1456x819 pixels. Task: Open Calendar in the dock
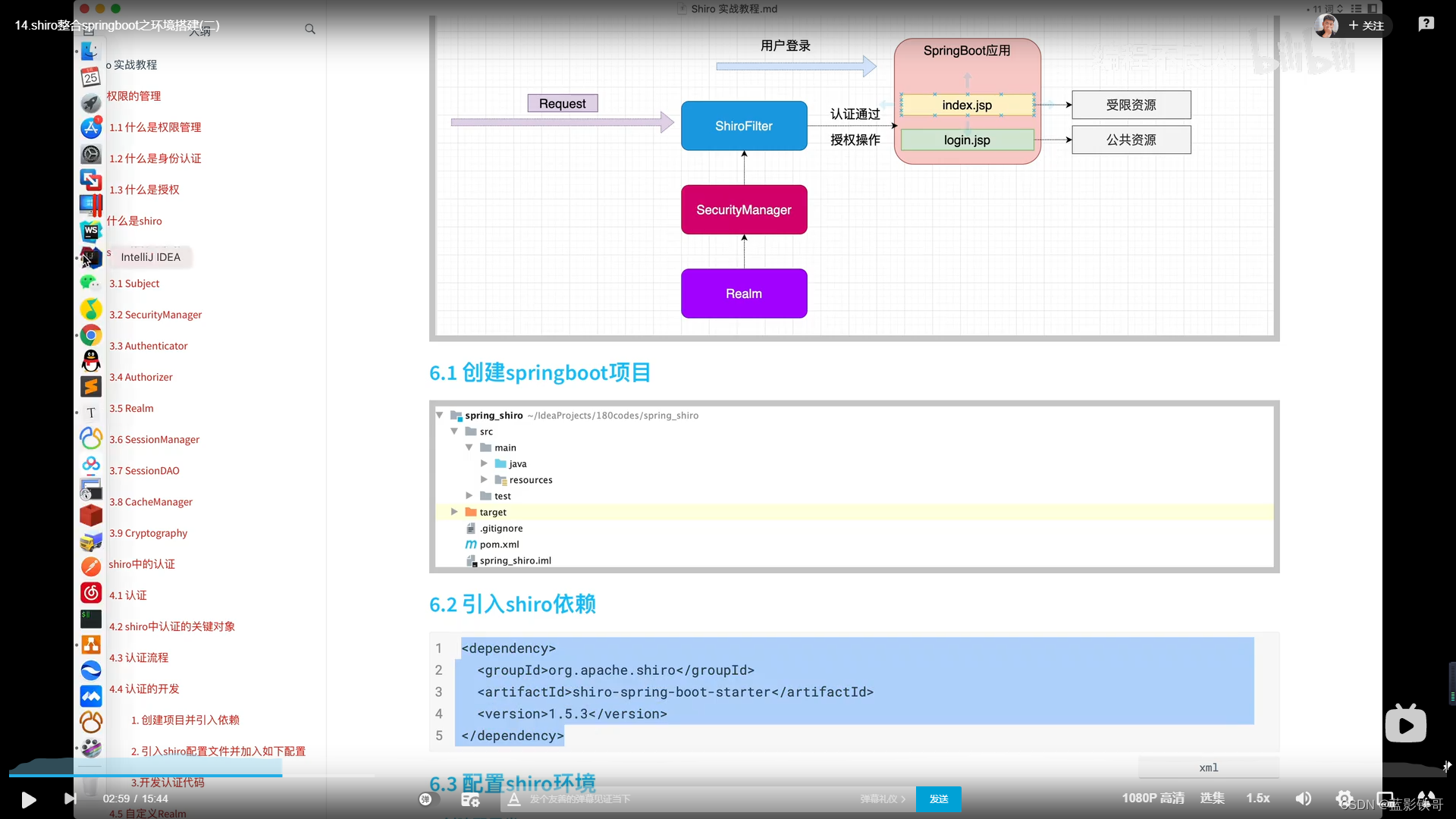point(91,77)
